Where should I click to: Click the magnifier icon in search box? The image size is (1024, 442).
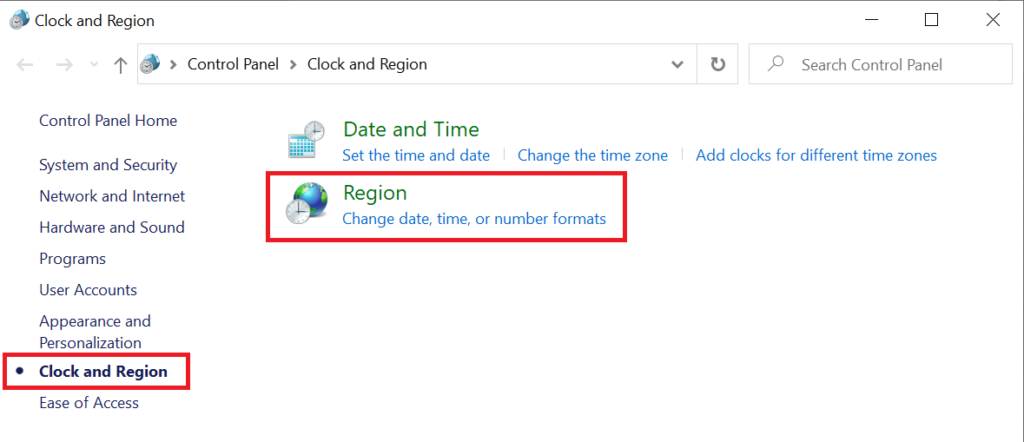click(x=775, y=64)
